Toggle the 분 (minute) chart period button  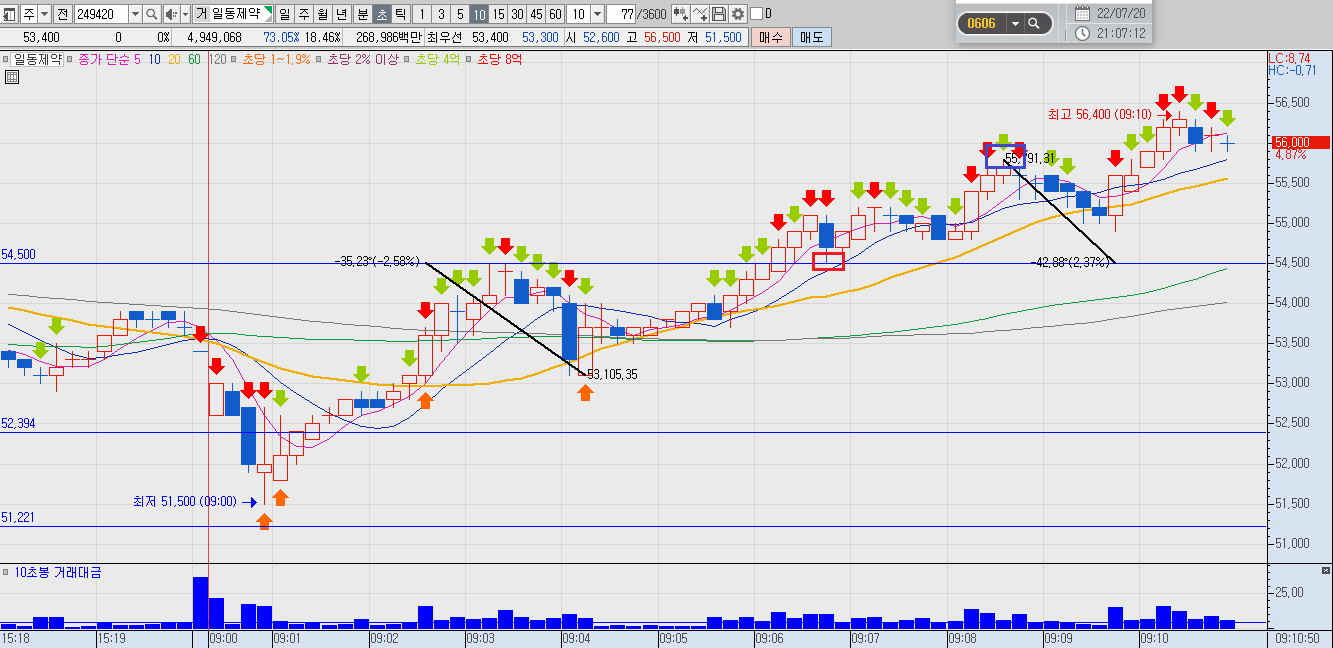pos(363,14)
